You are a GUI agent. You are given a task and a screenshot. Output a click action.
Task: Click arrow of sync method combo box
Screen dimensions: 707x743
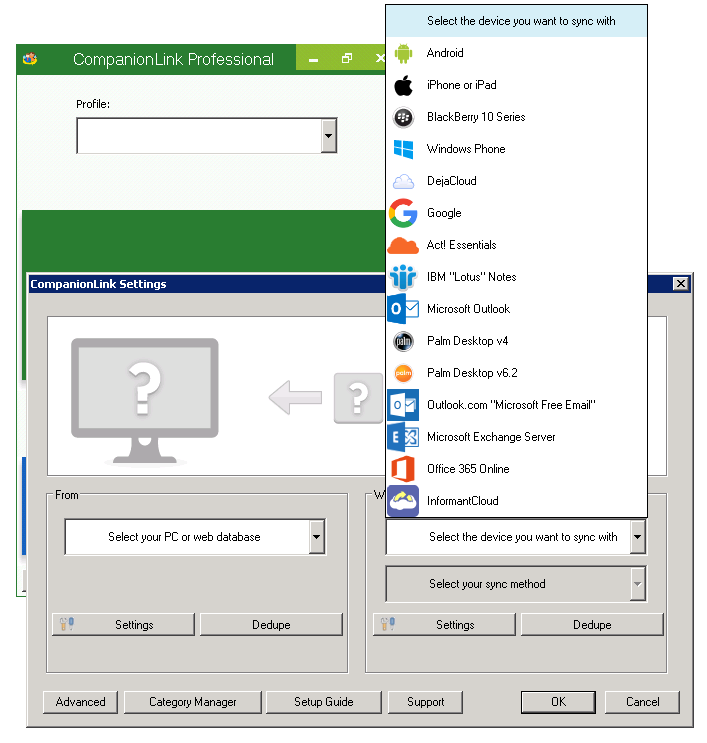tap(637, 584)
